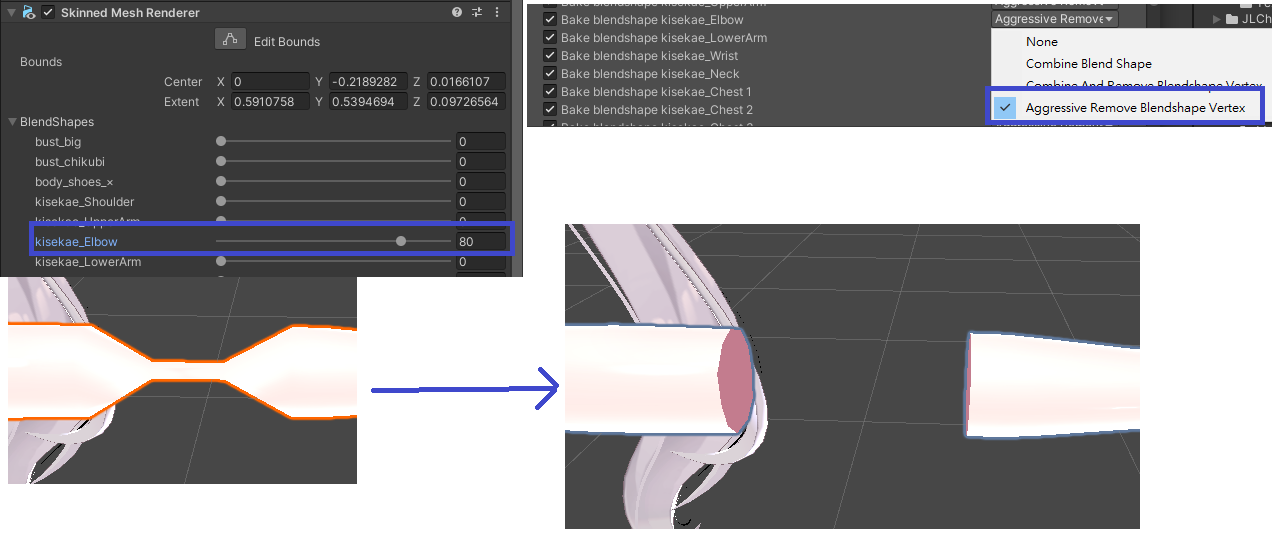The image size is (1272, 537).
Task: Click the body_shoes_× blendshape slider
Action: point(334,182)
